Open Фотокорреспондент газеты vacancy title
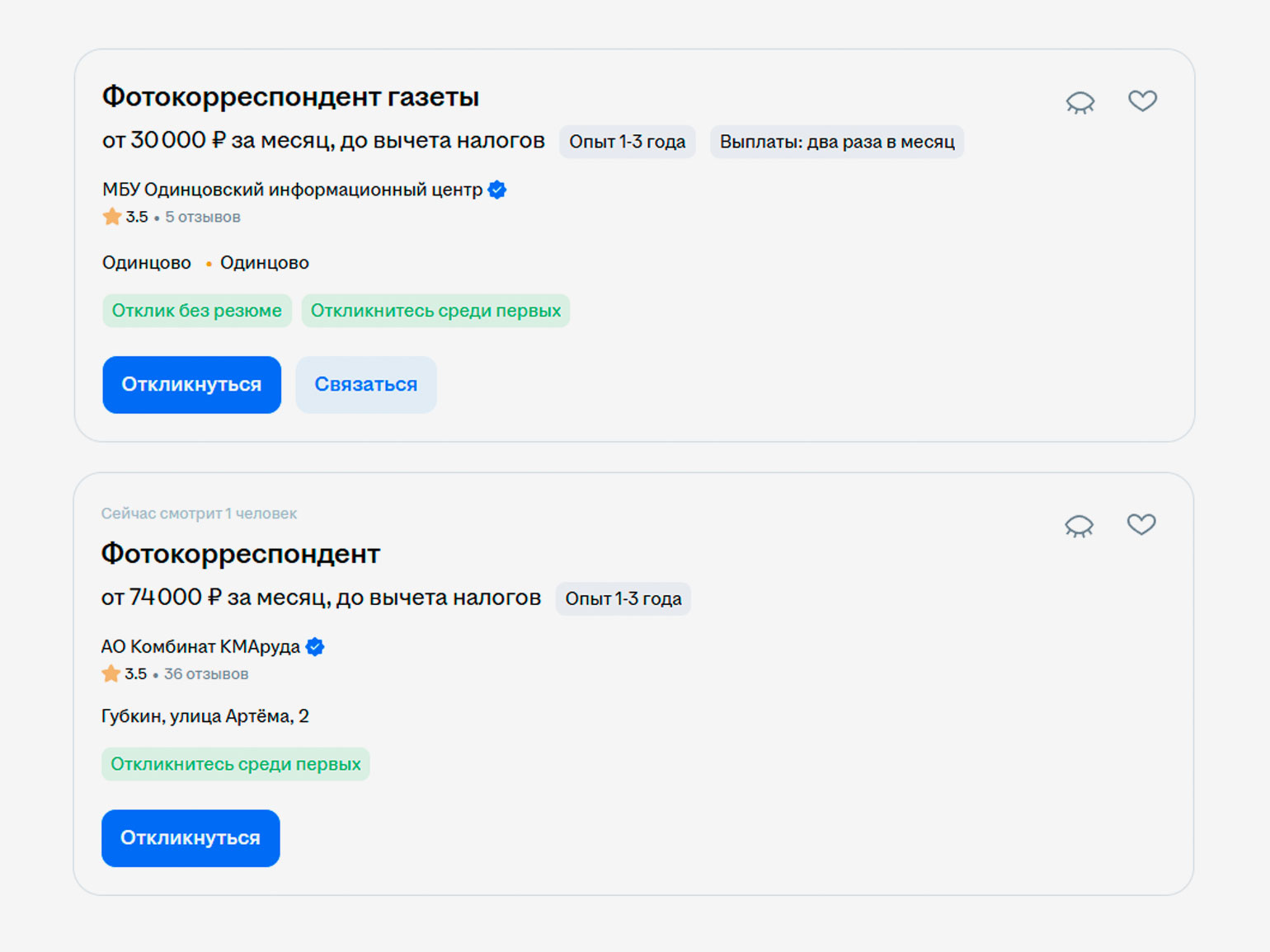 click(x=290, y=96)
